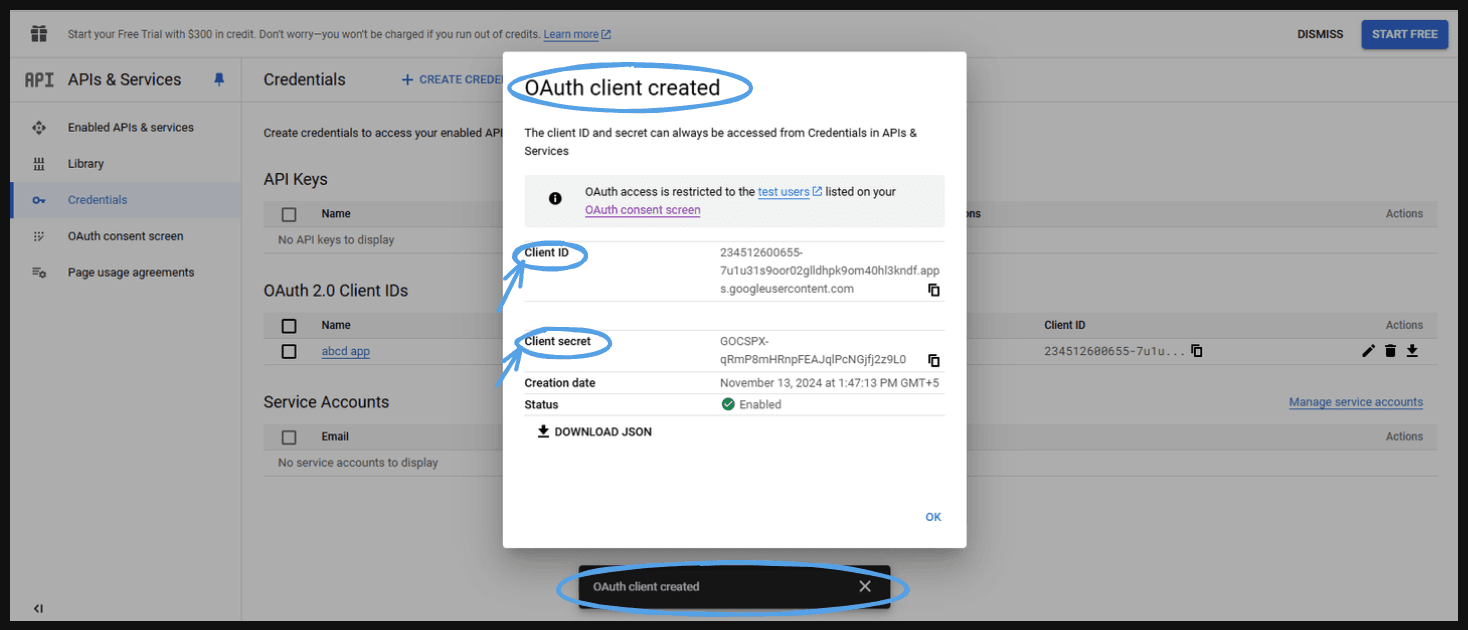Select Credentials in the sidebar
This screenshot has height=630, width=1468.
click(97, 200)
